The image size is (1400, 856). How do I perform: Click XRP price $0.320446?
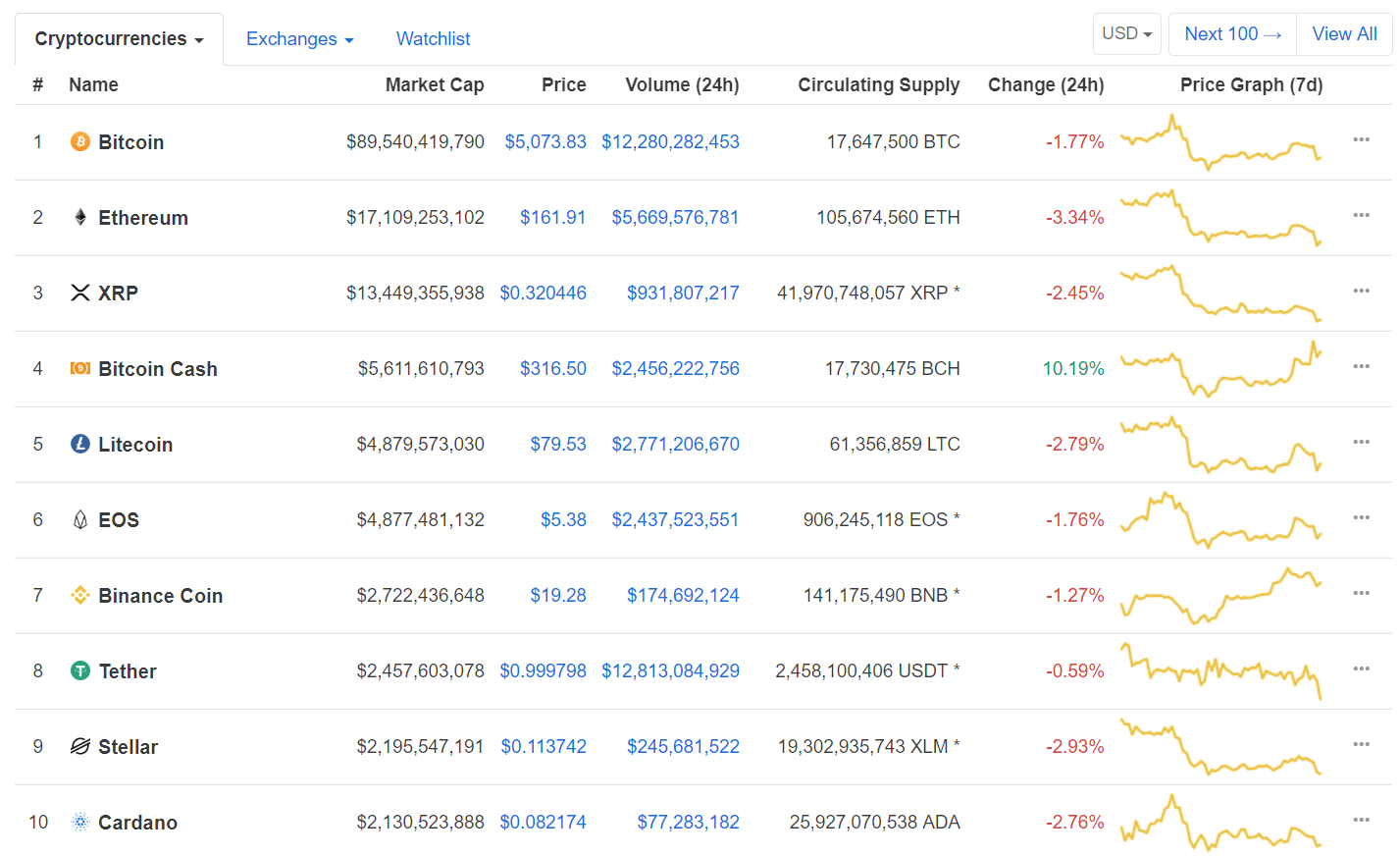click(x=543, y=293)
